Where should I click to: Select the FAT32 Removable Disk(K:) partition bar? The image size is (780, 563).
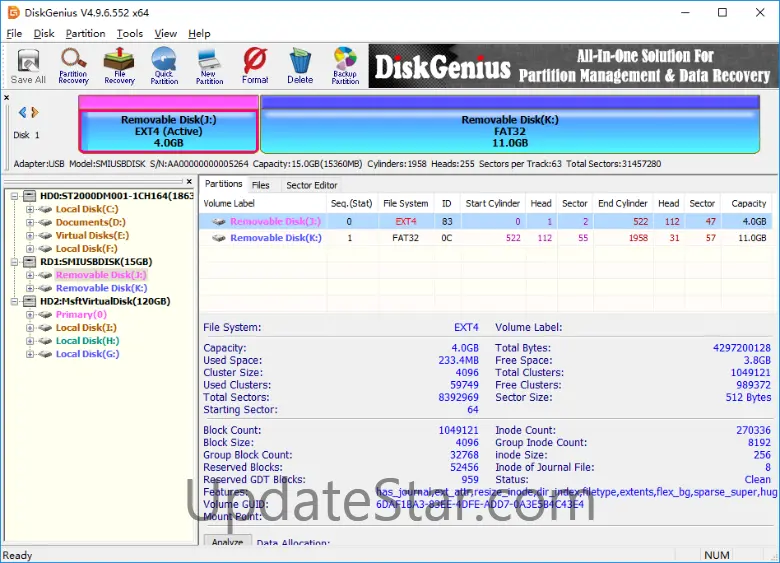click(509, 131)
